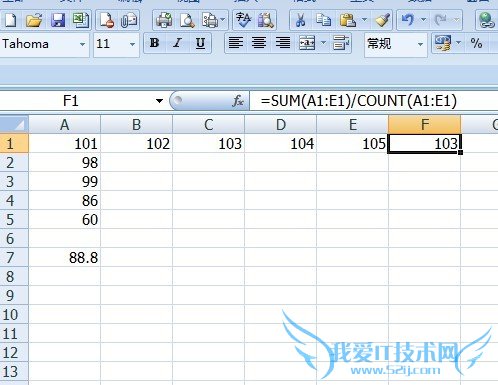498x385 pixels.
Task: Select row 7 header
Action: [14, 258]
